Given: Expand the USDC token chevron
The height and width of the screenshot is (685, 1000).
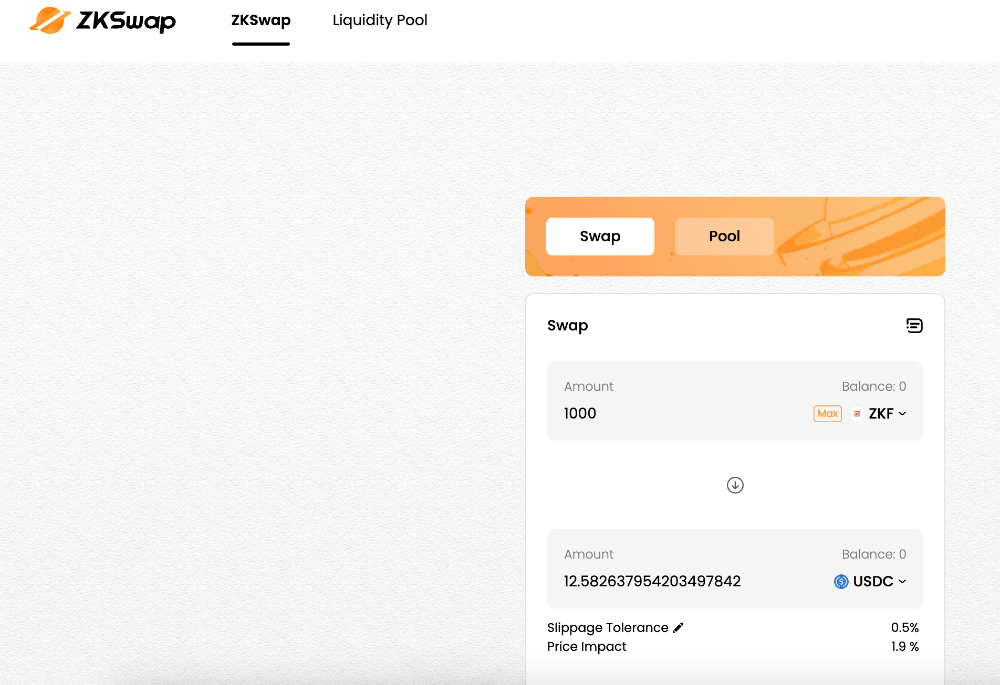Looking at the screenshot, I should pyautogui.click(x=902, y=582).
